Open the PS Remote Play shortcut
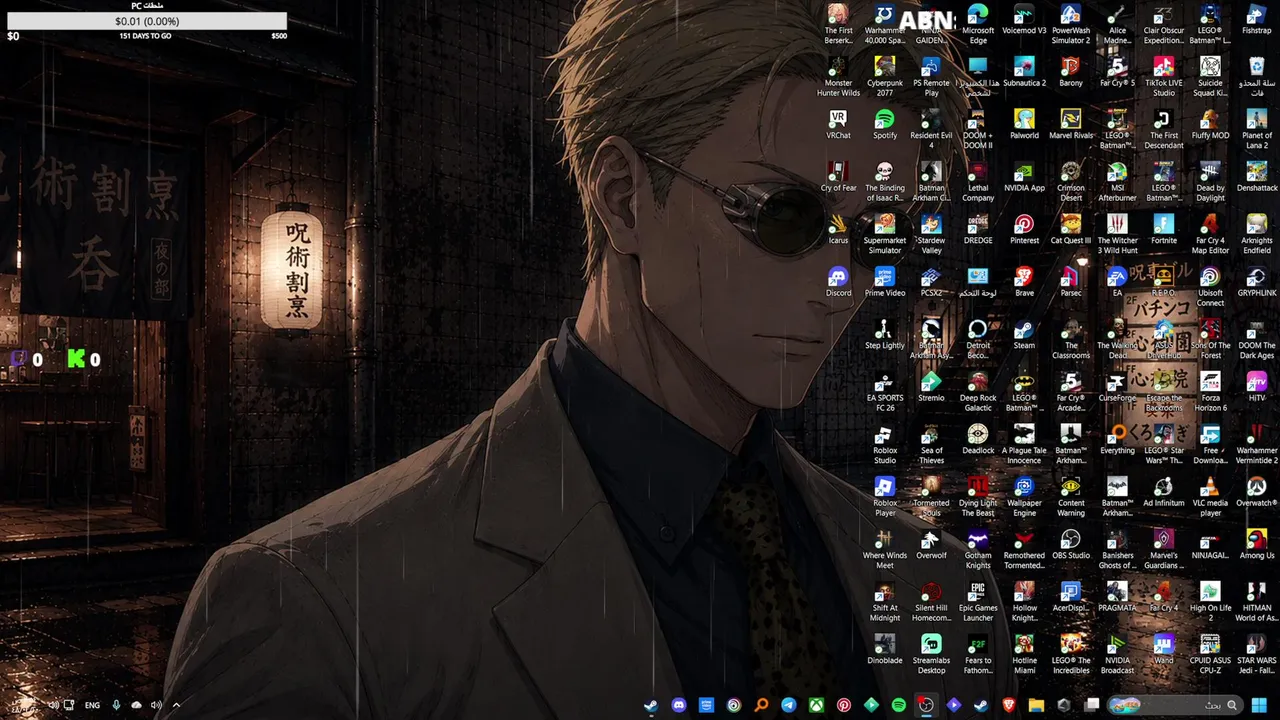Image resolution: width=1280 pixels, height=720 pixels. (x=931, y=77)
